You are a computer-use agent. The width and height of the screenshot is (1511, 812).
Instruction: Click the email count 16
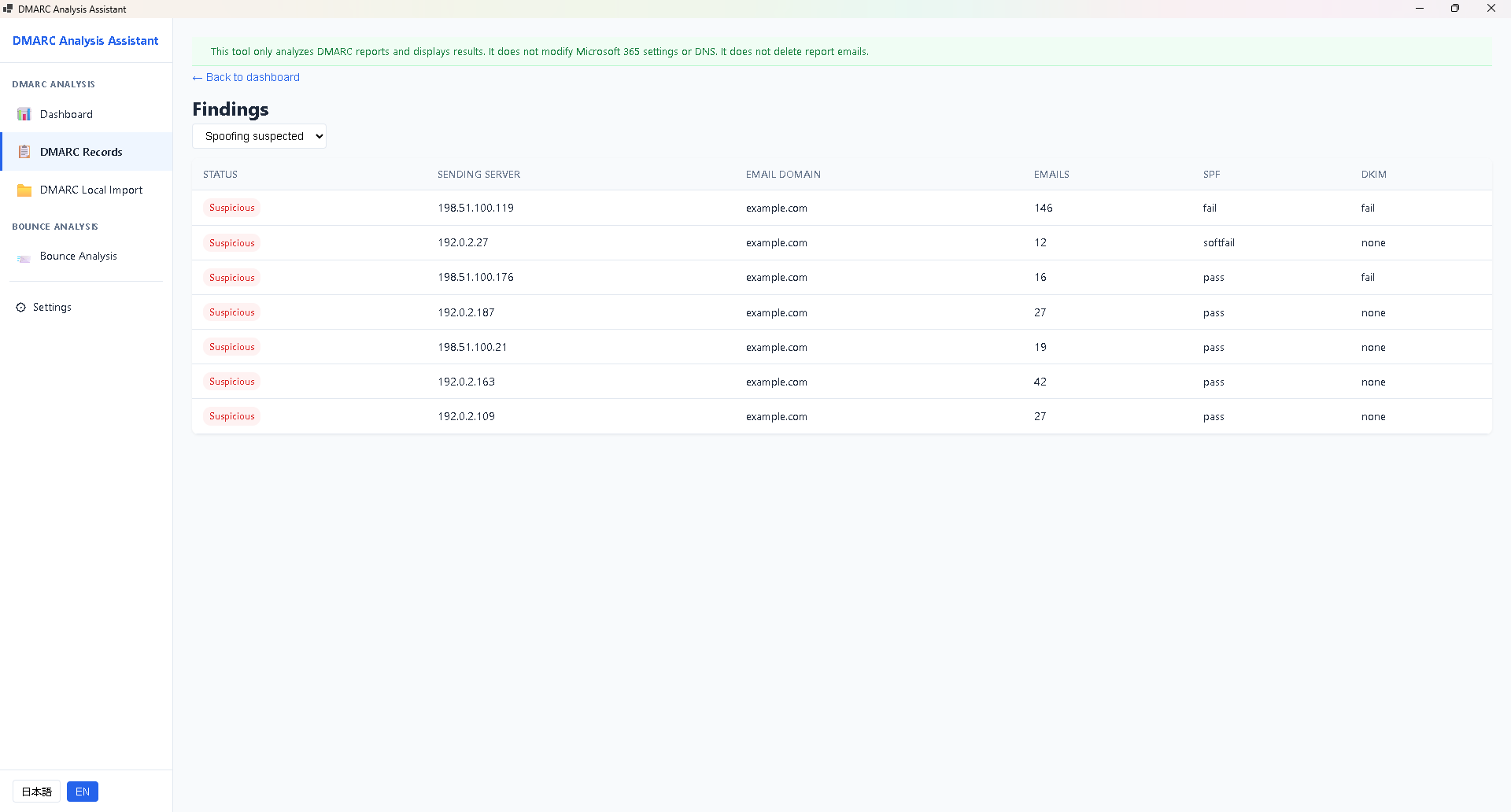tap(1040, 277)
